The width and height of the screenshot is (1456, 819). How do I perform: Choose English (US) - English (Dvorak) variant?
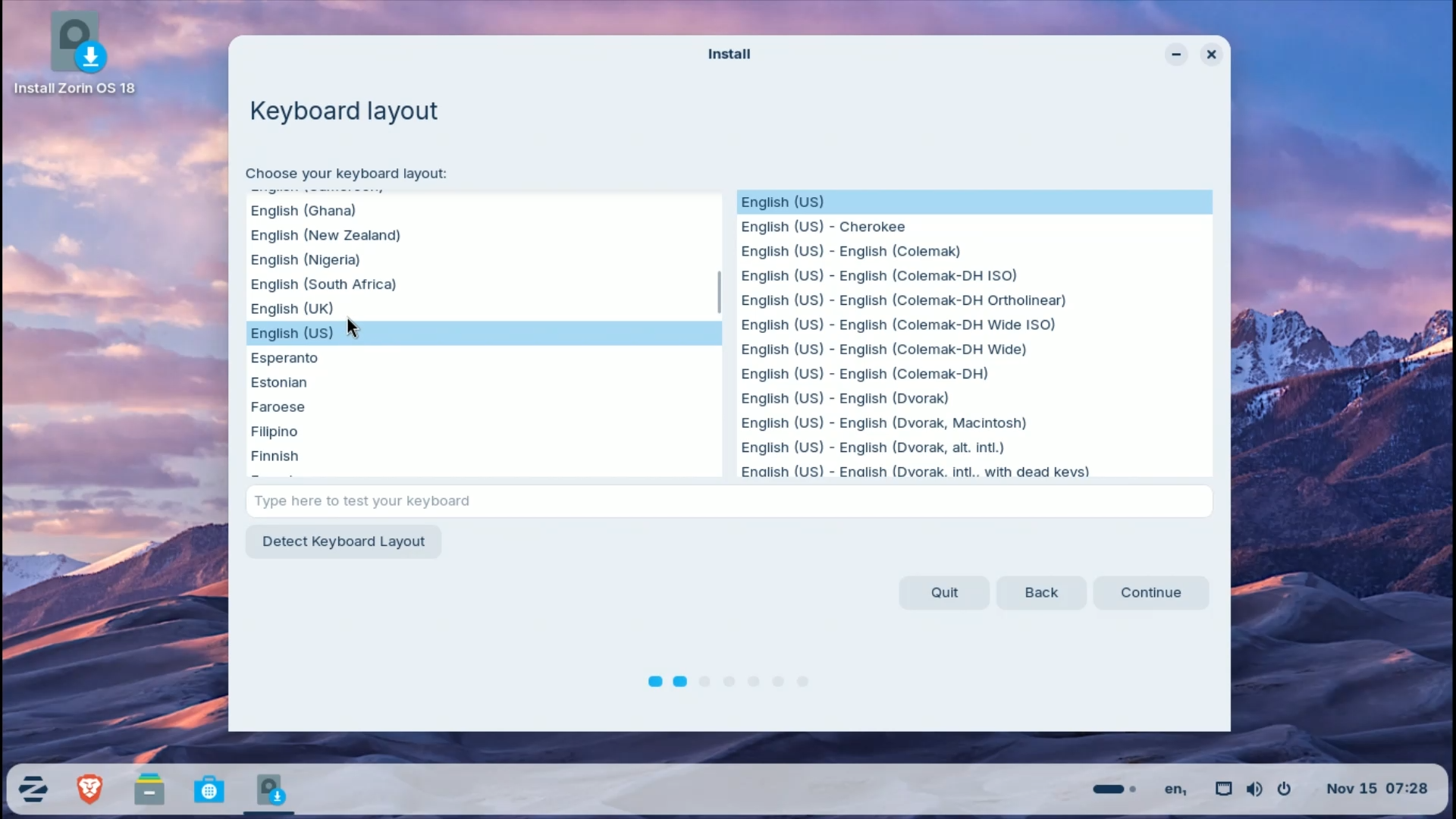[845, 398]
